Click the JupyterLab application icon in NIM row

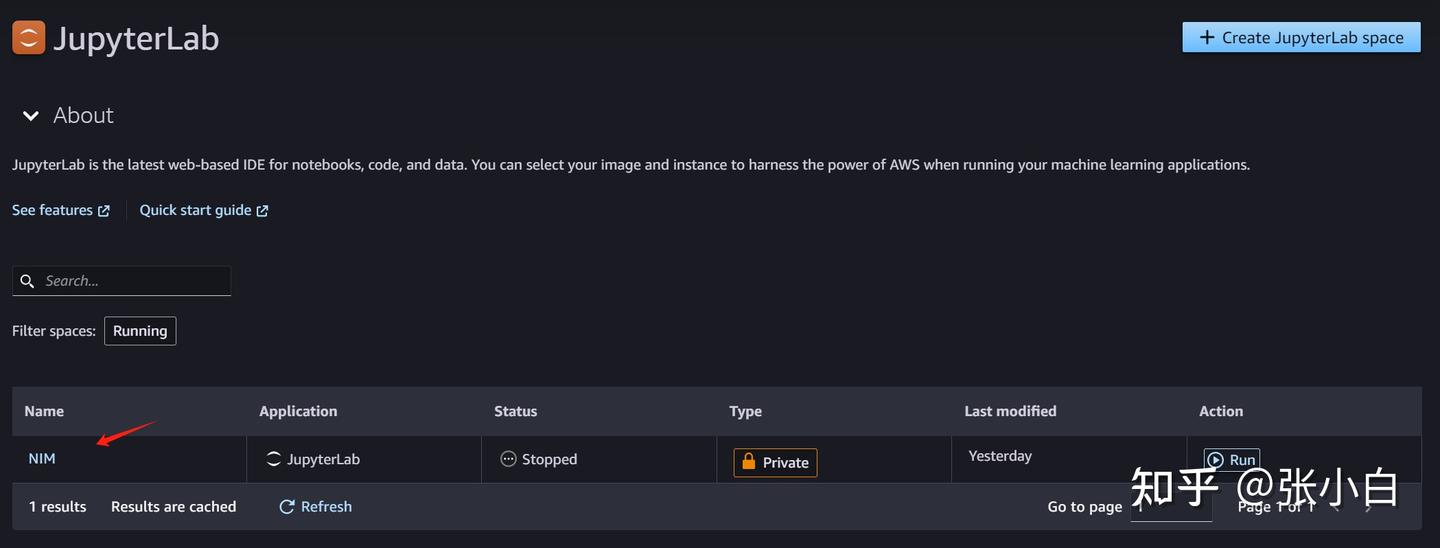pyautogui.click(x=273, y=460)
